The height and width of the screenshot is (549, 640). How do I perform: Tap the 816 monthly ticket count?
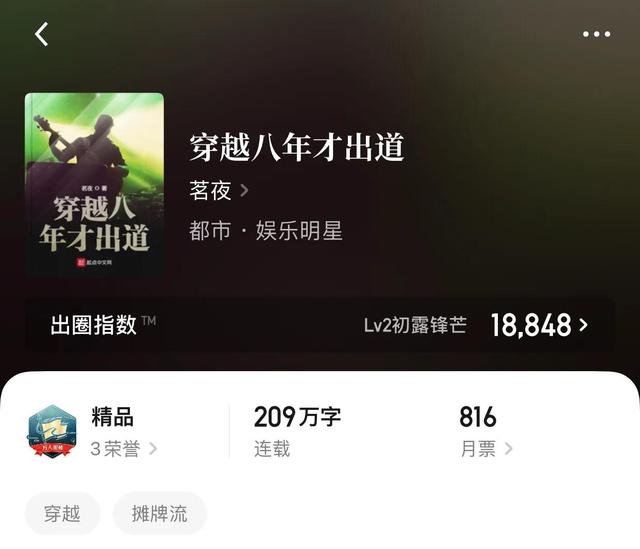478,417
